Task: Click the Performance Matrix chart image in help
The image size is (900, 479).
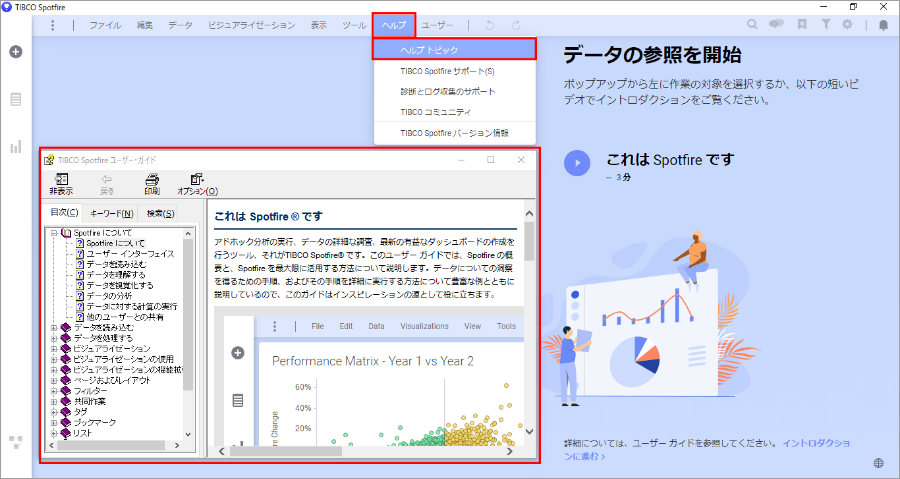Action: [x=368, y=376]
